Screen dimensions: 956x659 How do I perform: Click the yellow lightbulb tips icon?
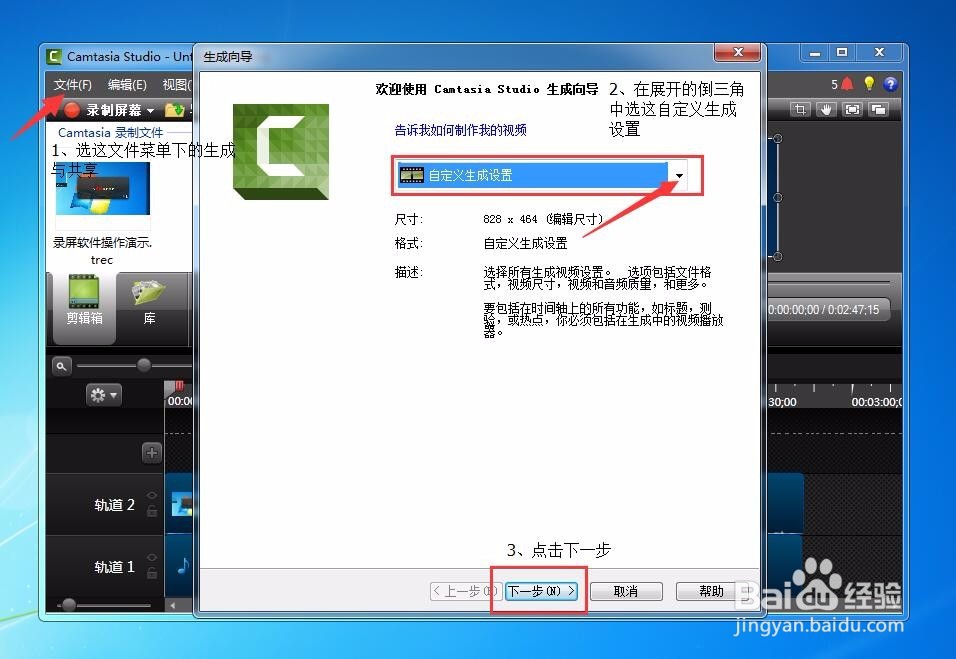click(869, 84)
